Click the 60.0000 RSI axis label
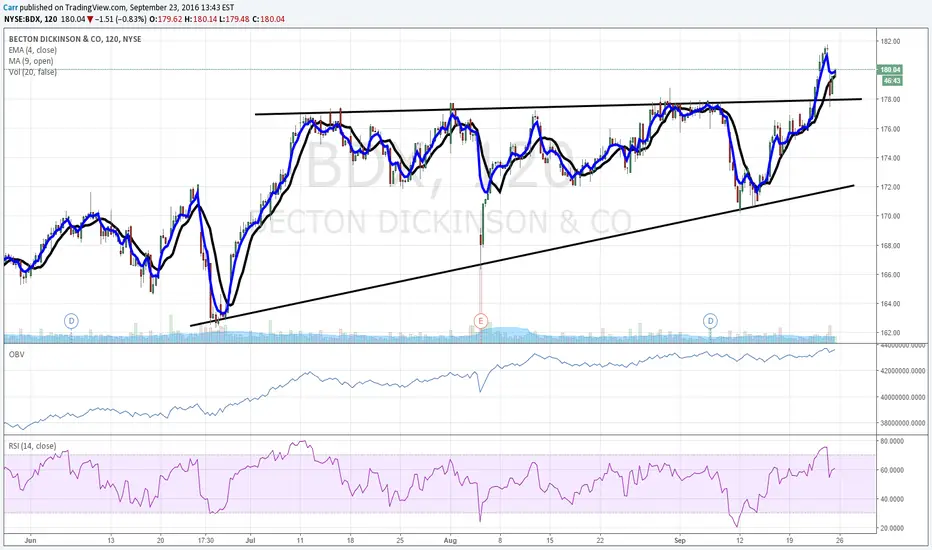This screenshot has width=932, height=550. (892, 470)
